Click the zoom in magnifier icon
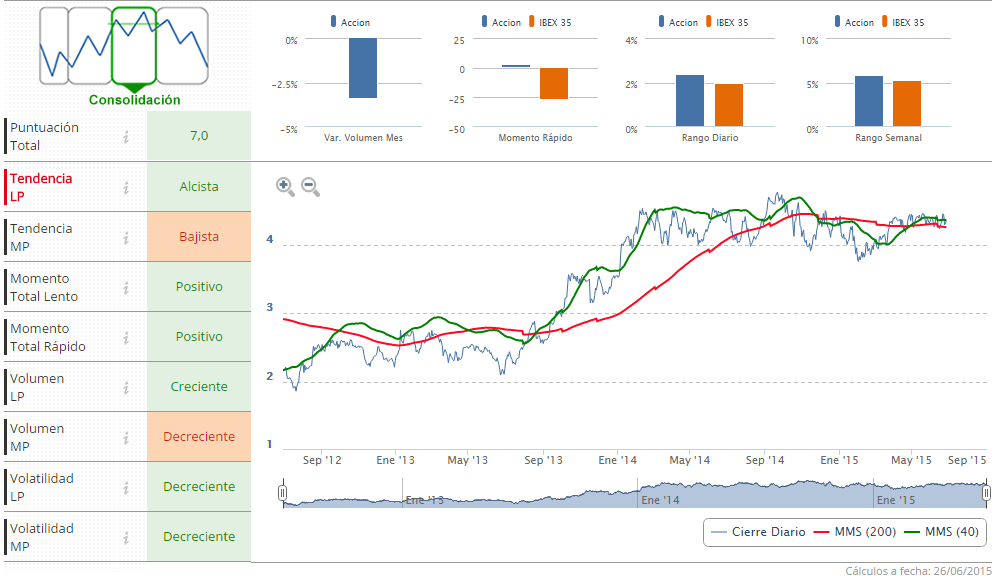Screen dimensions: 1003x587 click(284, 185)
